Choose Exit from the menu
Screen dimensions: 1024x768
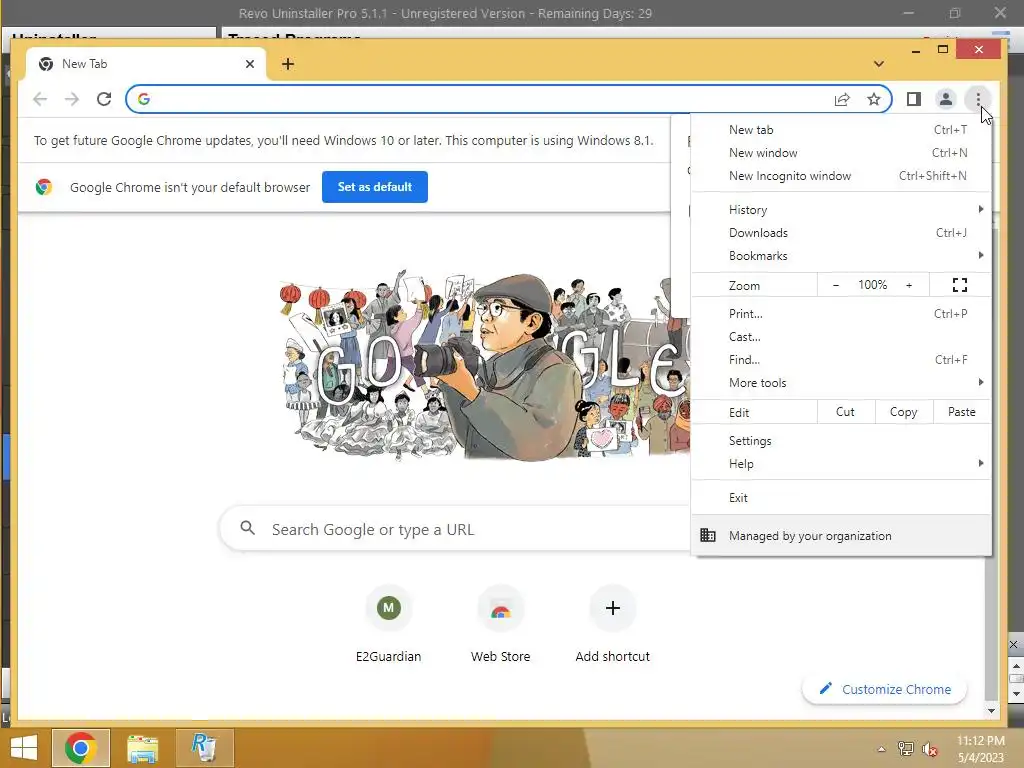pyautogui.click(x=841, y=498)
